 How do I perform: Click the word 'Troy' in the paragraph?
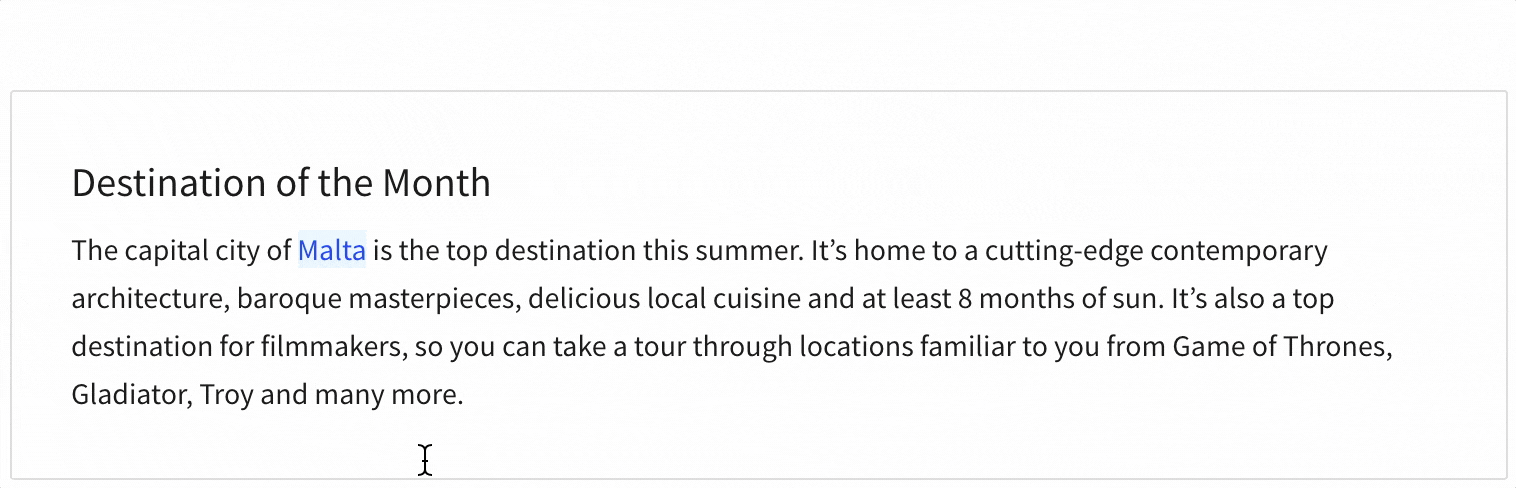[226, 395]
